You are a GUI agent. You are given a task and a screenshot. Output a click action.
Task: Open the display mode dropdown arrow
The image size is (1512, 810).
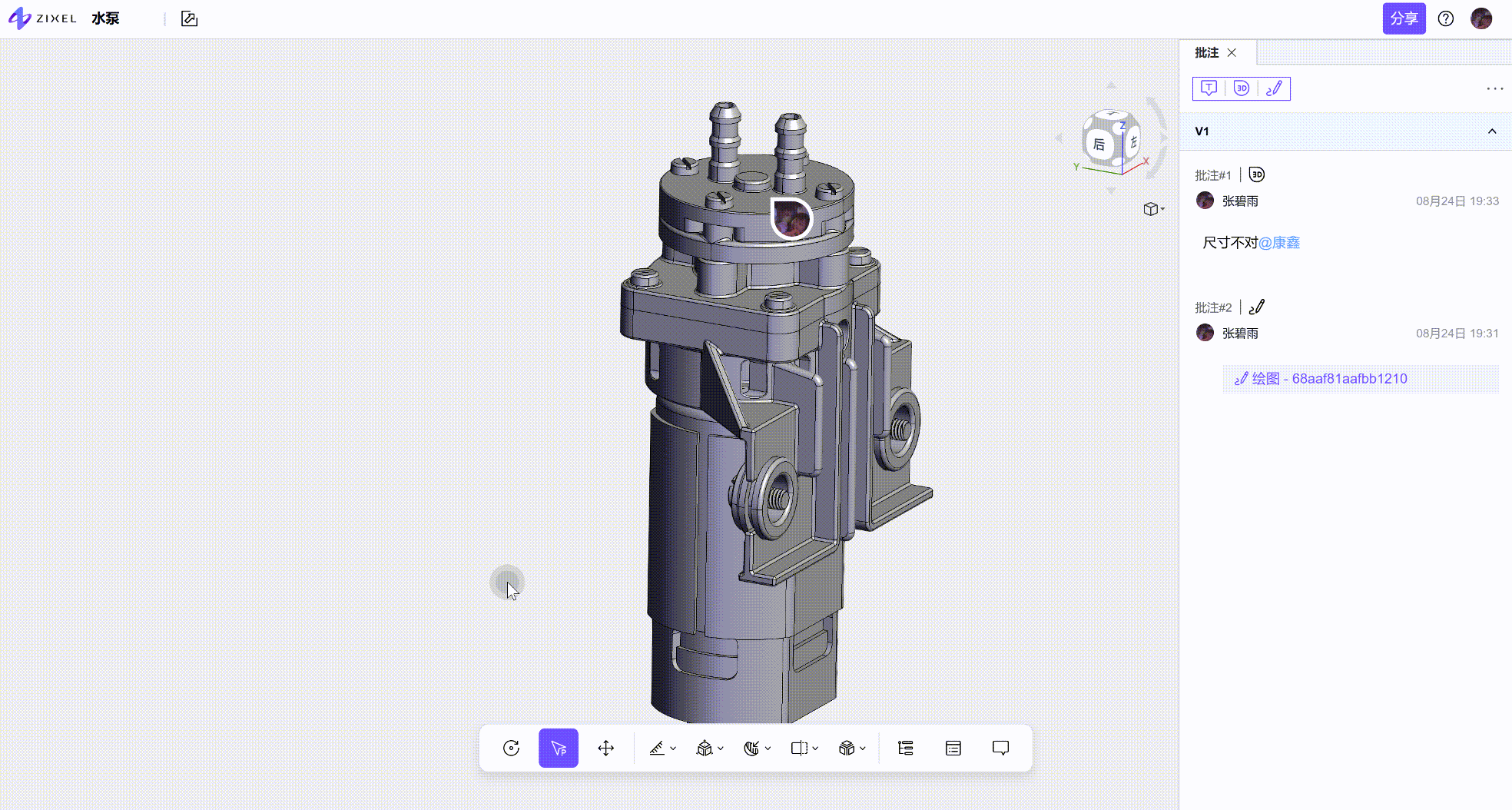[x=863, y=748]
